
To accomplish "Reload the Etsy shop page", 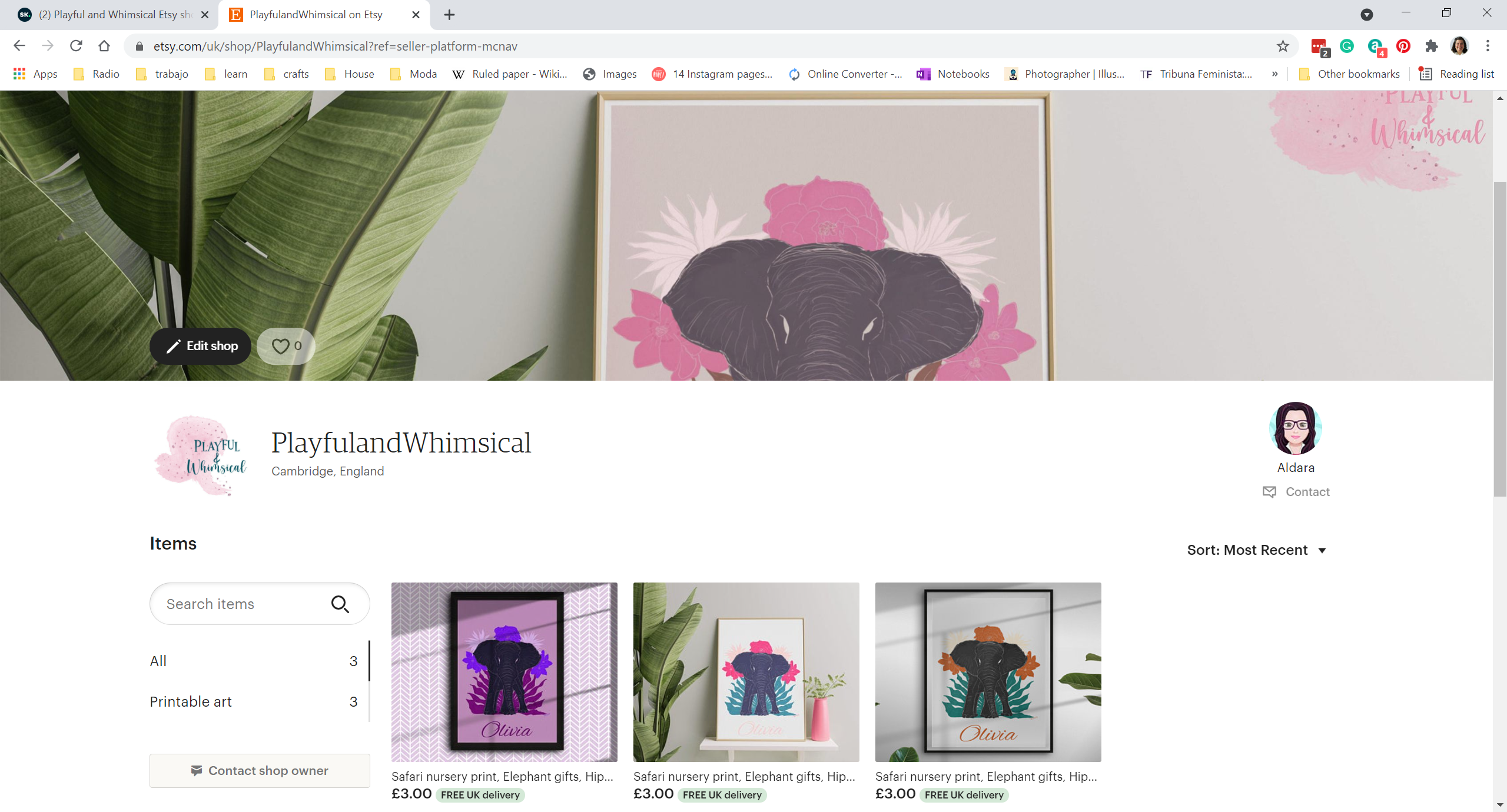I will coord(76,46).
